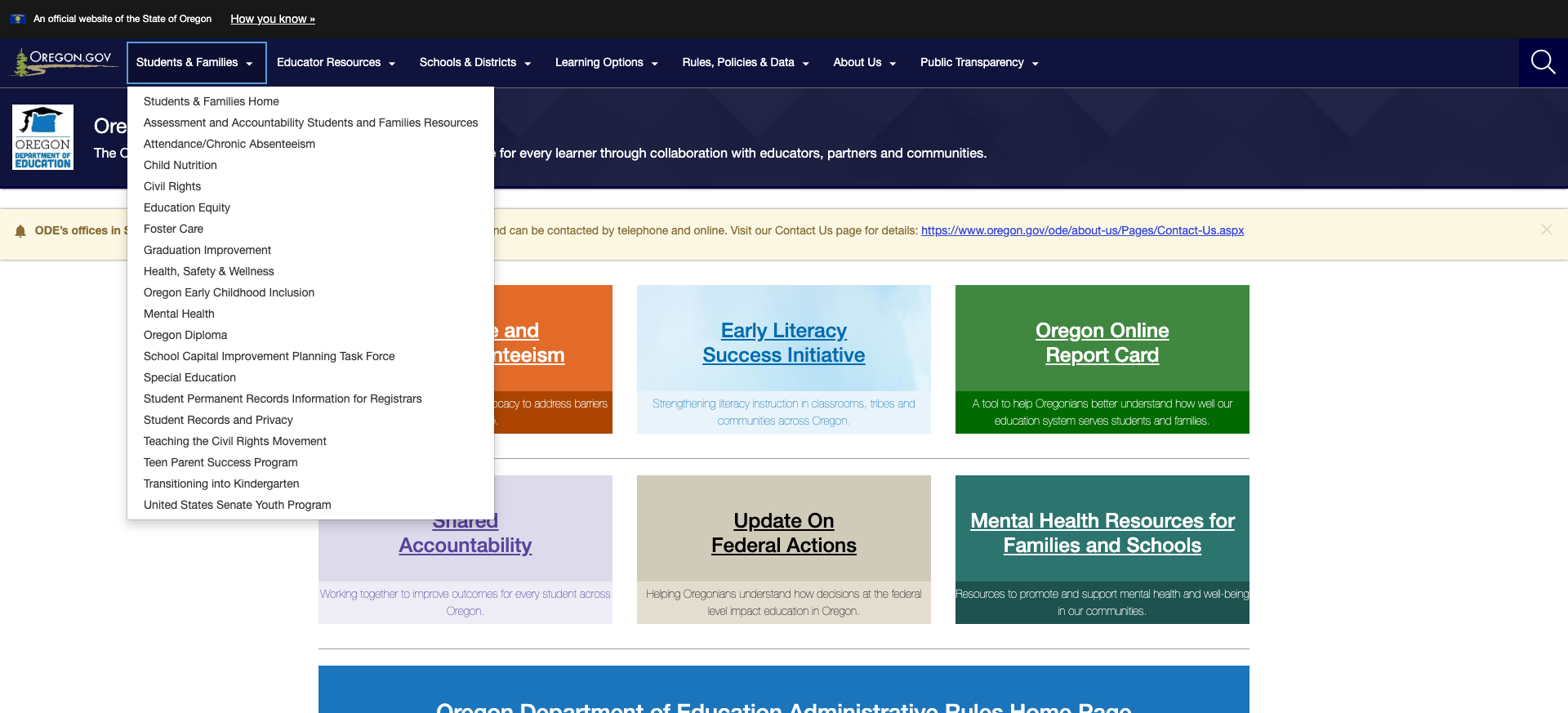Open the site search magnifier icon
Screen dimensions: 1568x713
point(1543,62)
